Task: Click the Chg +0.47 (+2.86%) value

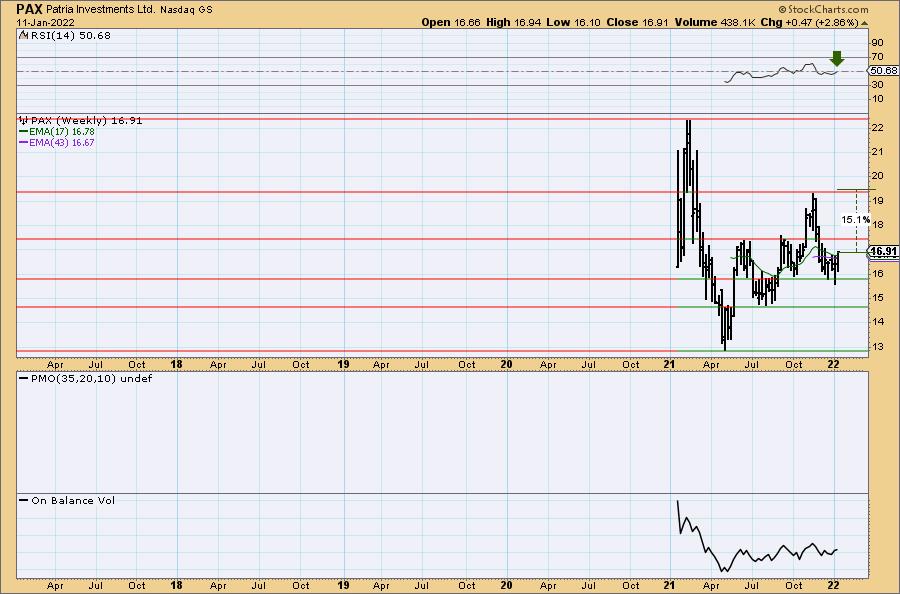Action: coord(809,22)
